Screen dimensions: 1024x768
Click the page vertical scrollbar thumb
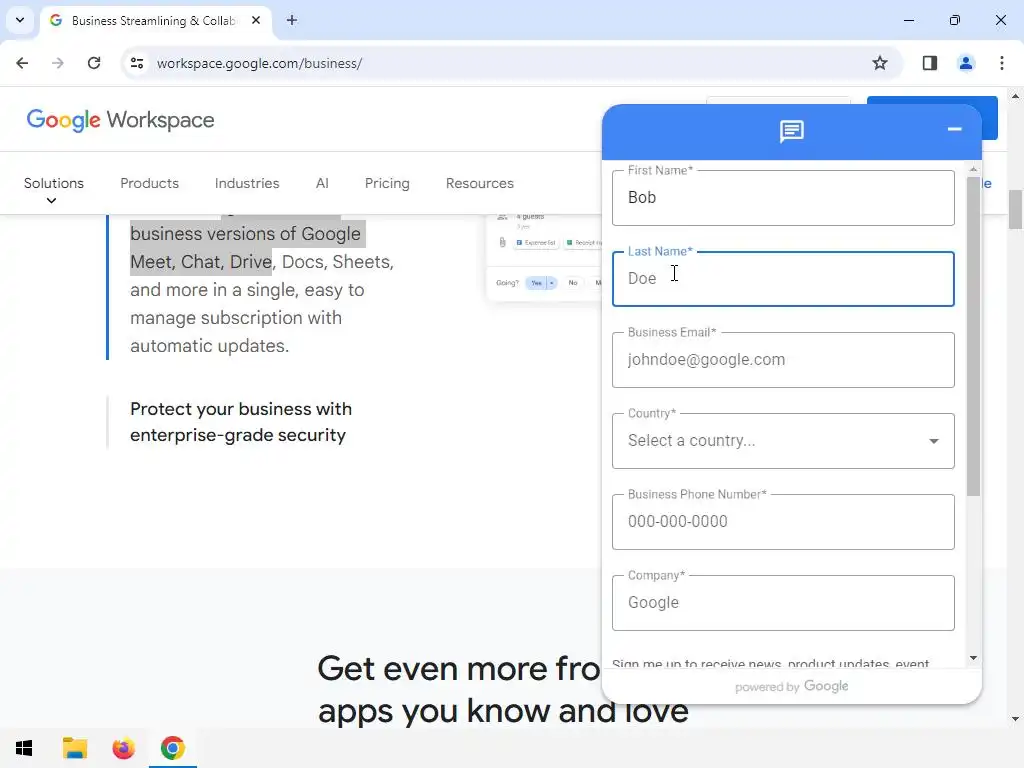coord(1015,210)
